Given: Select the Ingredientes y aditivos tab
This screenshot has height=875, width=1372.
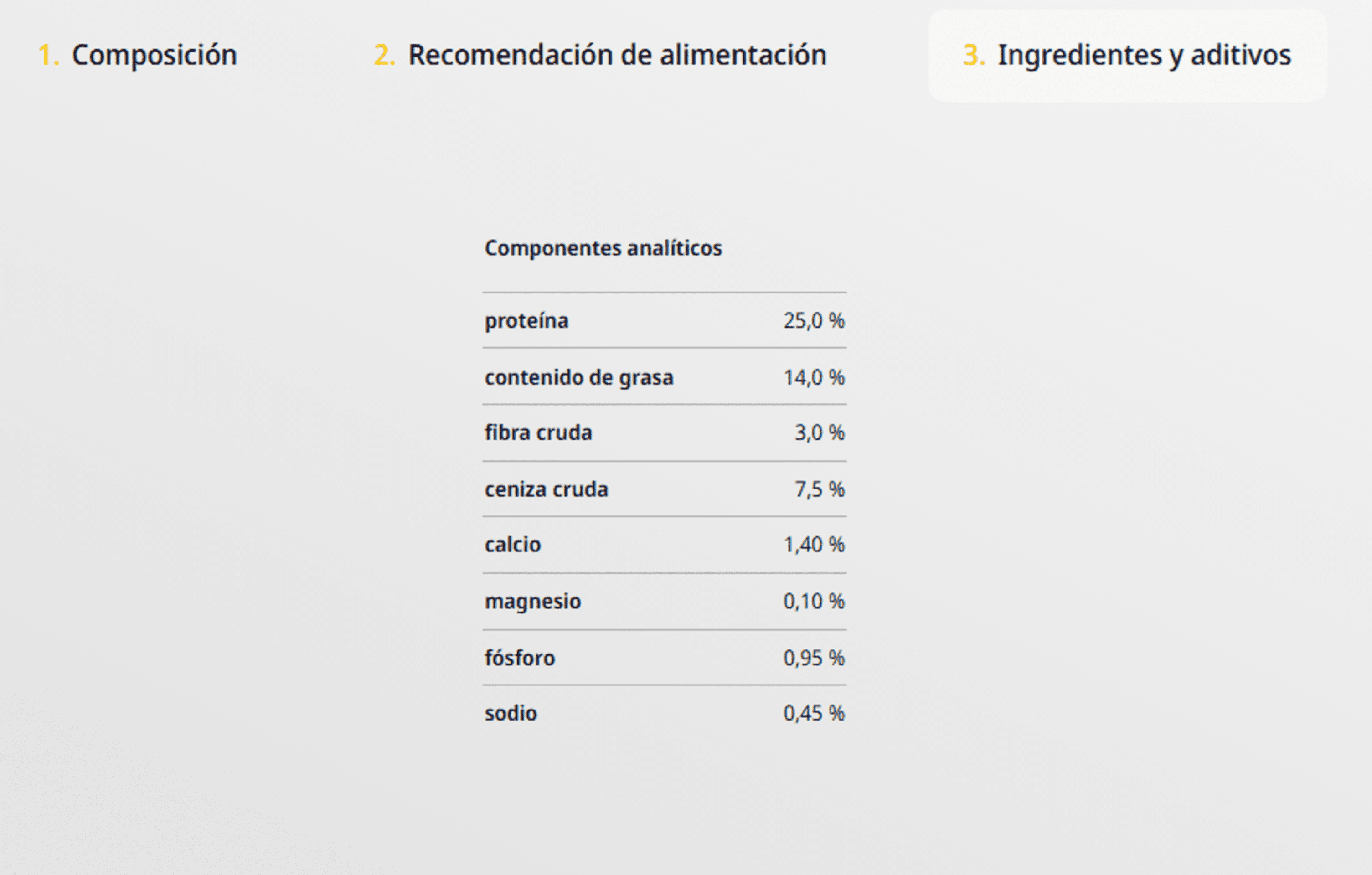Looking at the screenshot, I should click(x=1127, y=55).
